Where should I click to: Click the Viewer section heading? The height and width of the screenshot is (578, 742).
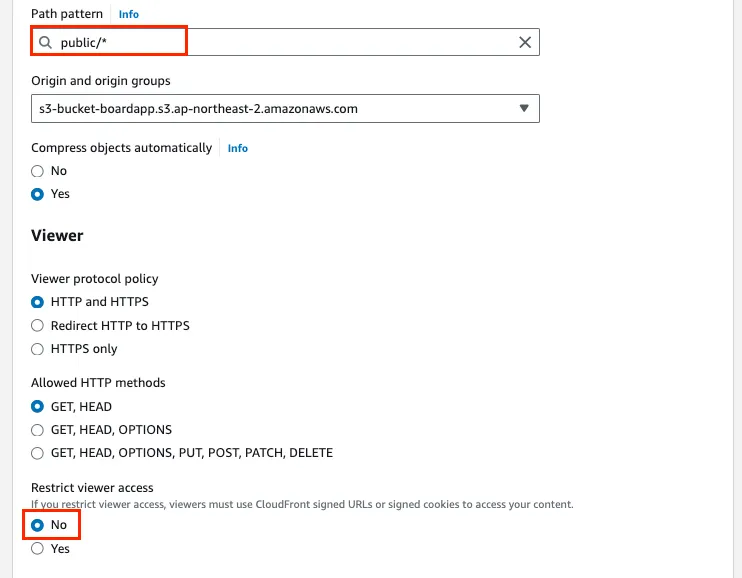(x=57, y=236)
